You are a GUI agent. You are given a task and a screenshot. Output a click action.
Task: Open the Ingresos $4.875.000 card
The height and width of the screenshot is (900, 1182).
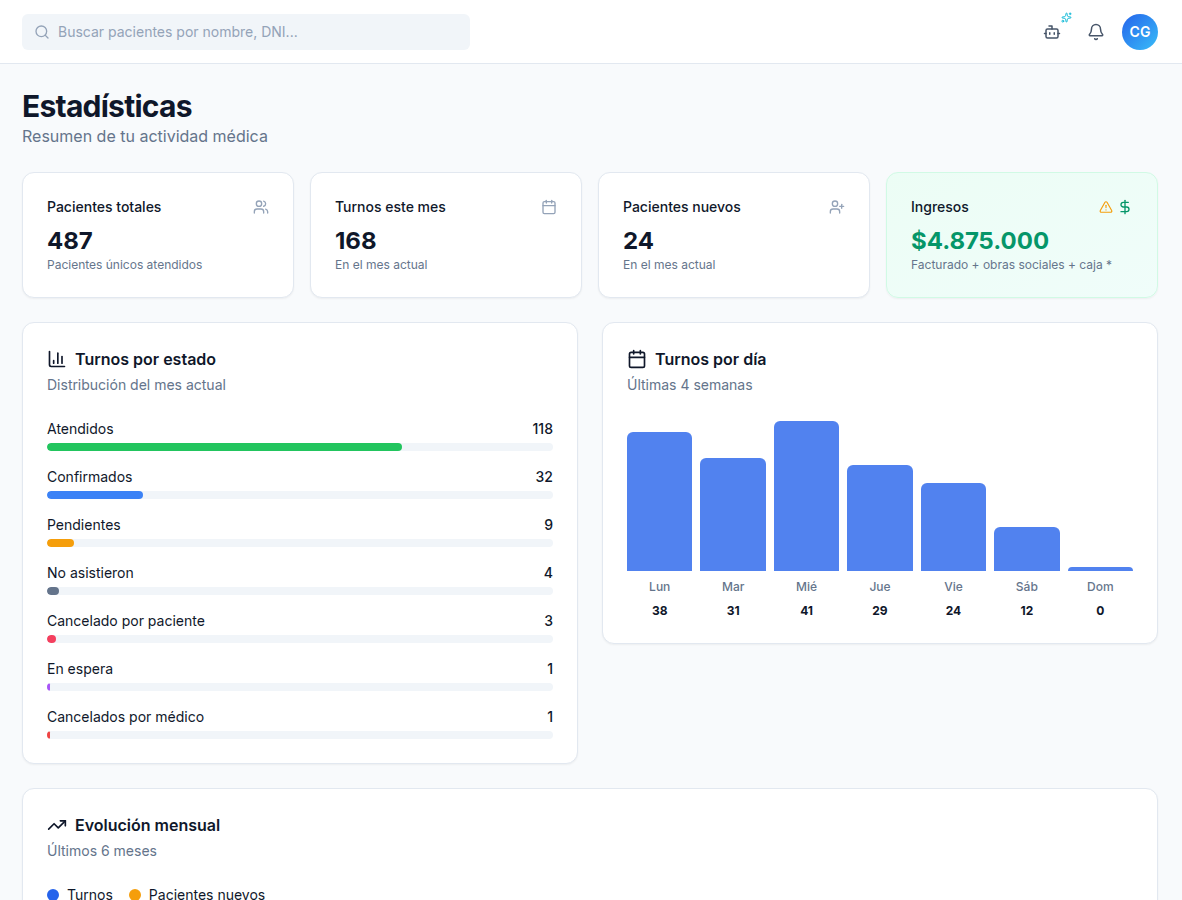click(x=1021, y=235)
